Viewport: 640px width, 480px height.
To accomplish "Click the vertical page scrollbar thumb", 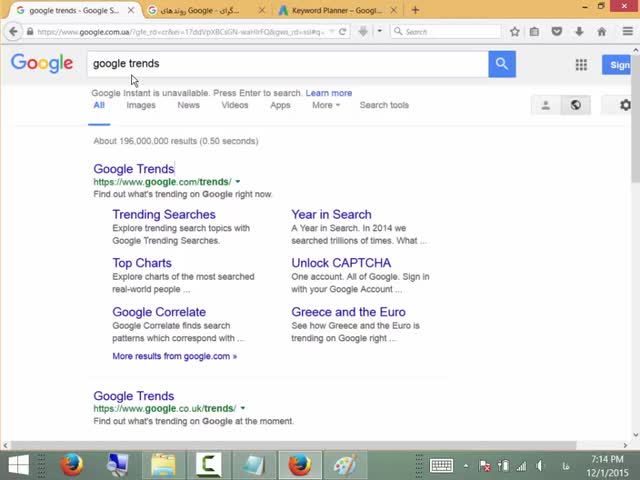I will point(635,120).
